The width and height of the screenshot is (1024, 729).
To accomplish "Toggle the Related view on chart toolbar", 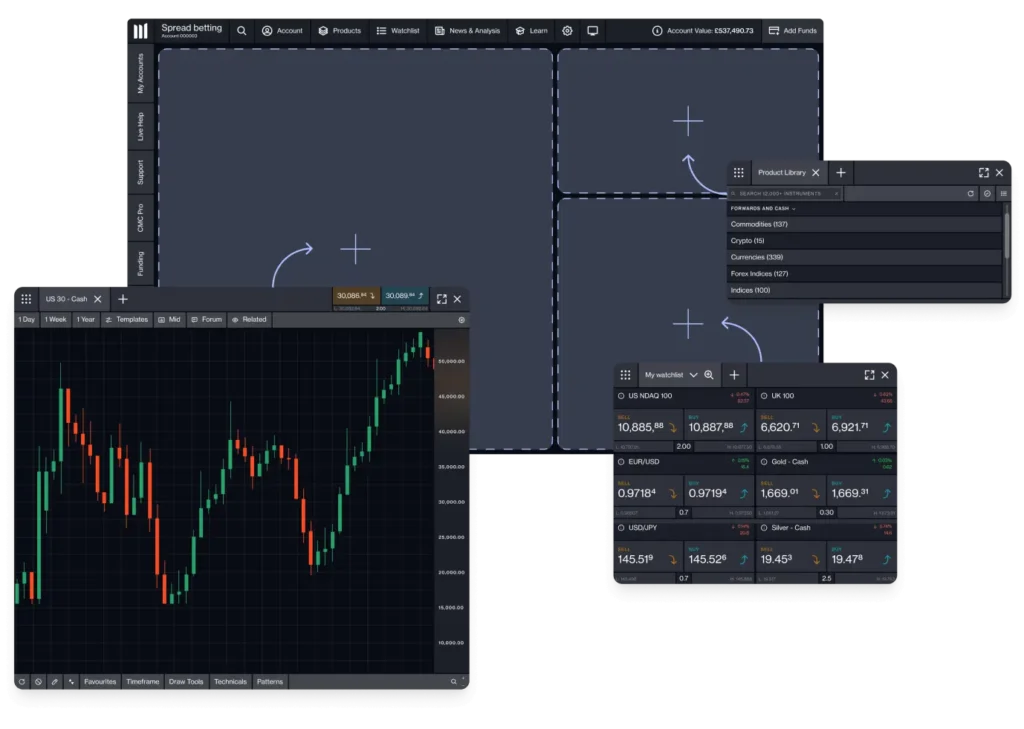I will click(249, 319).
